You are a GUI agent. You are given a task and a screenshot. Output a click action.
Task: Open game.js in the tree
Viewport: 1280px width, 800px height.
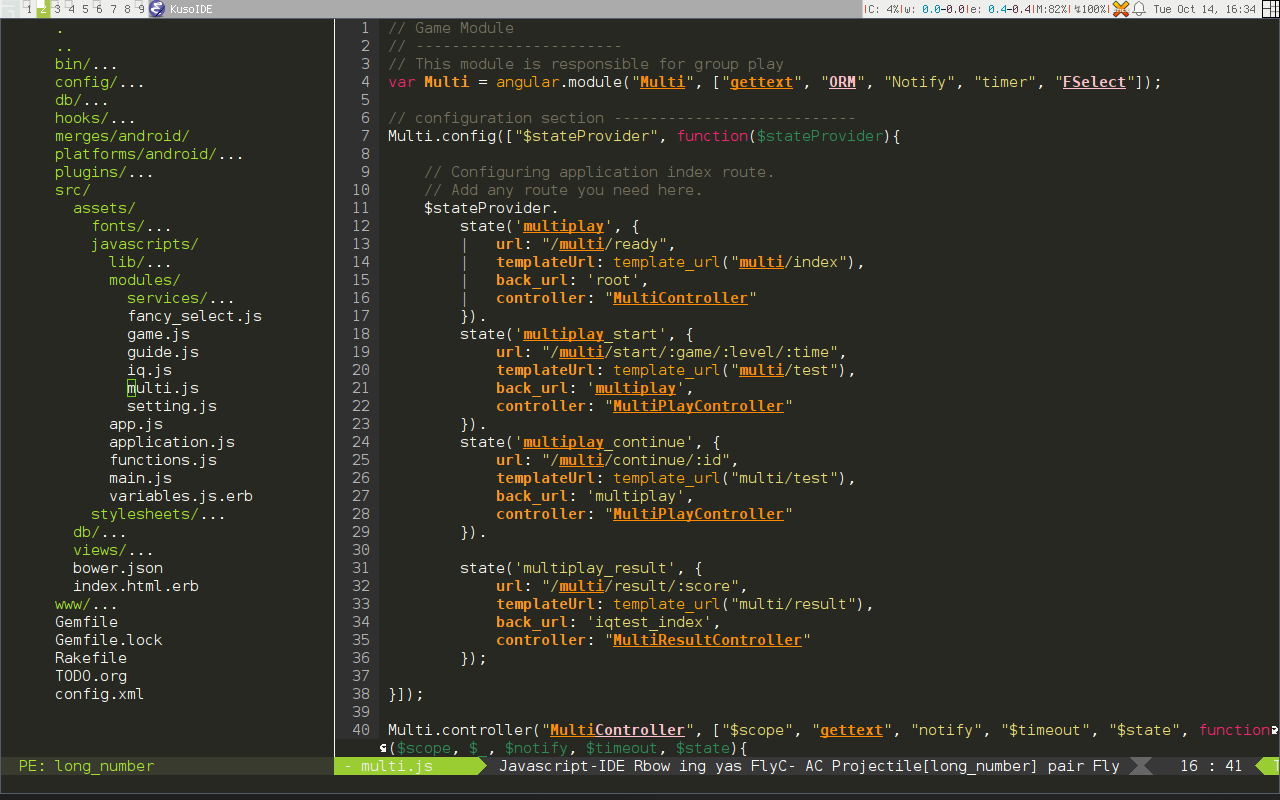[x=158, y=334]
